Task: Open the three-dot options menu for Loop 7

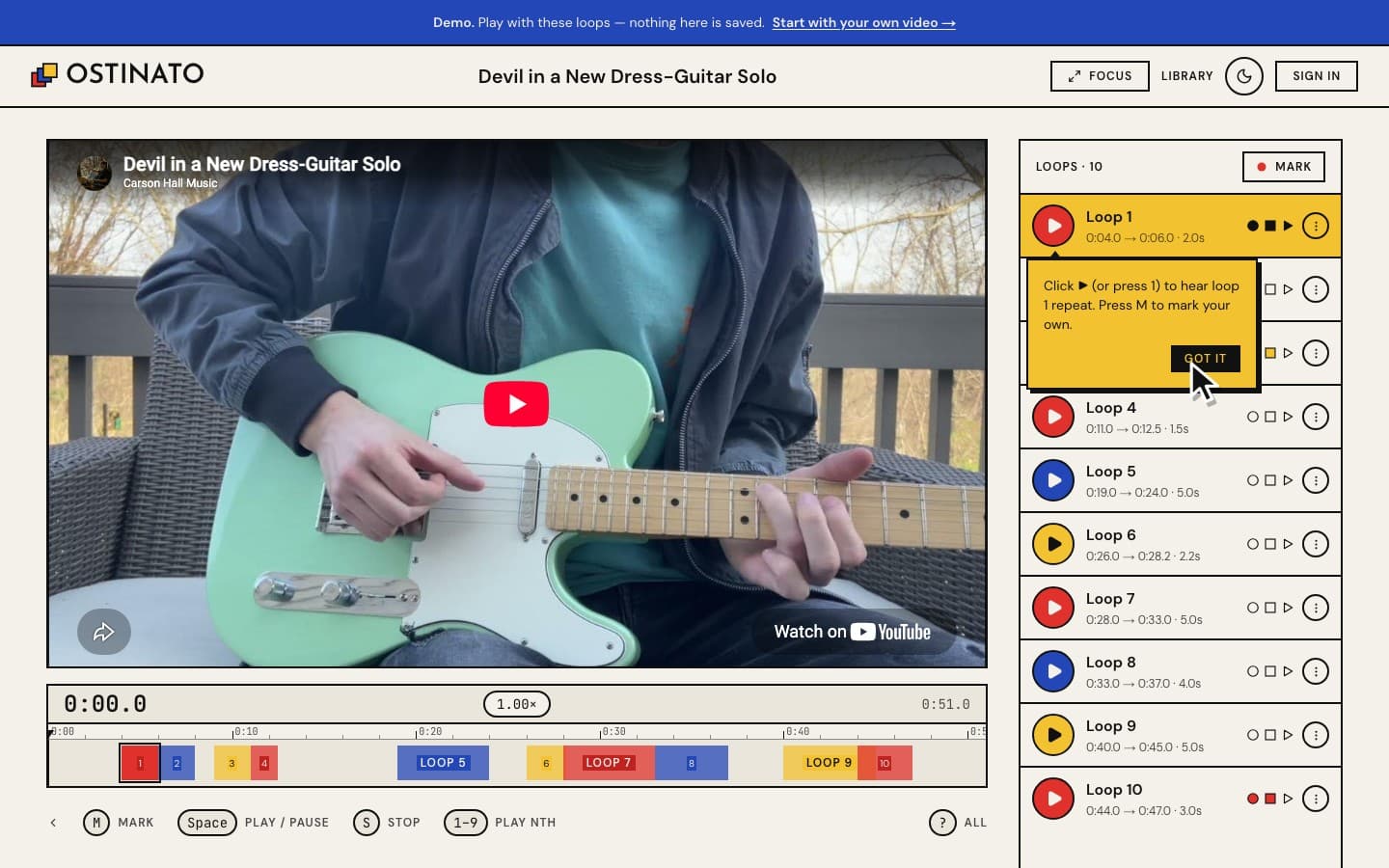Action: pyautogui.click(x=1316, y=608)
